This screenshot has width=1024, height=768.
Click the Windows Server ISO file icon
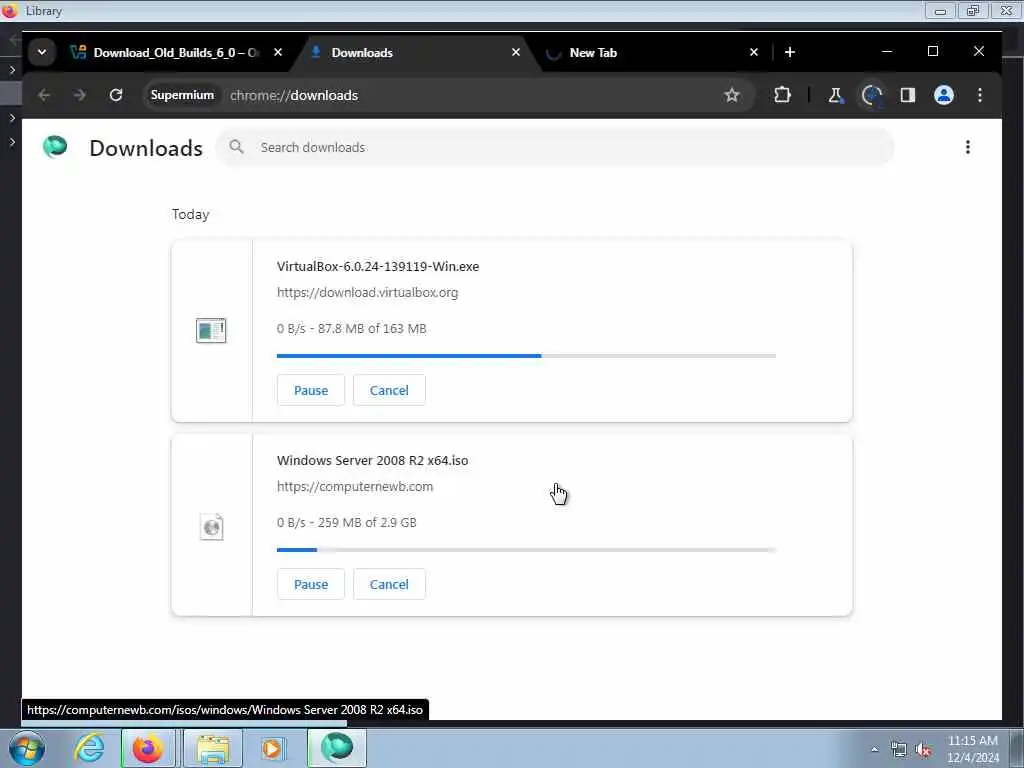tap(212, 527)
